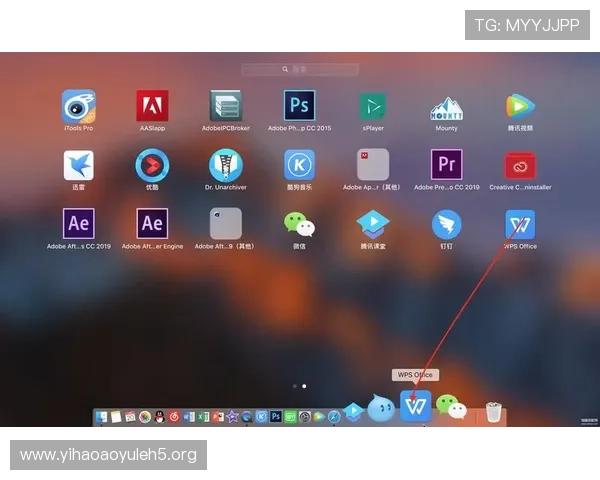Open the QuickTime Player icon in the Dock
This screenshot has height=480, width=600.
(246, 416)
